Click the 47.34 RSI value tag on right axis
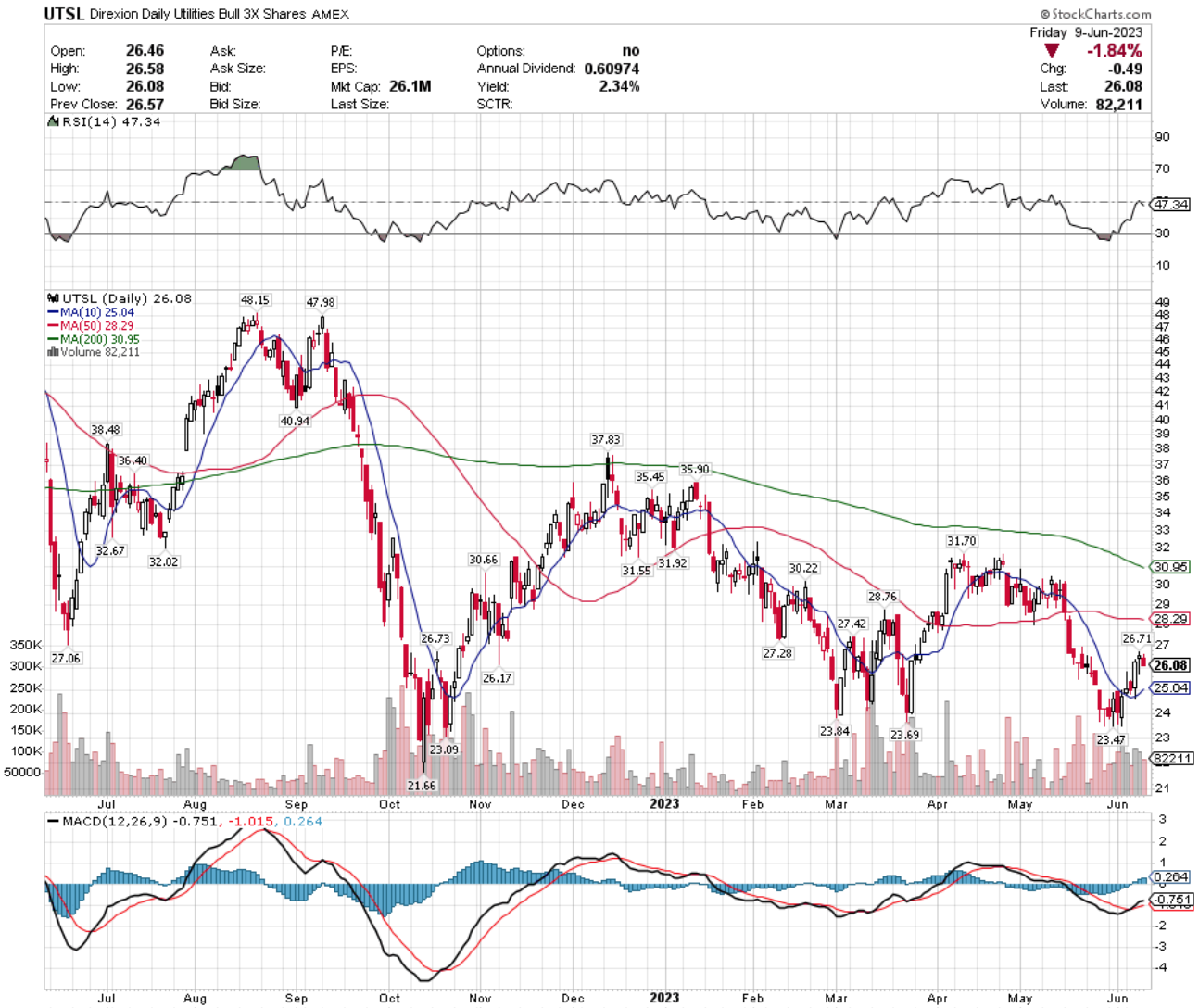The image size is (1199, 1008). click(x=1170, y=204)
